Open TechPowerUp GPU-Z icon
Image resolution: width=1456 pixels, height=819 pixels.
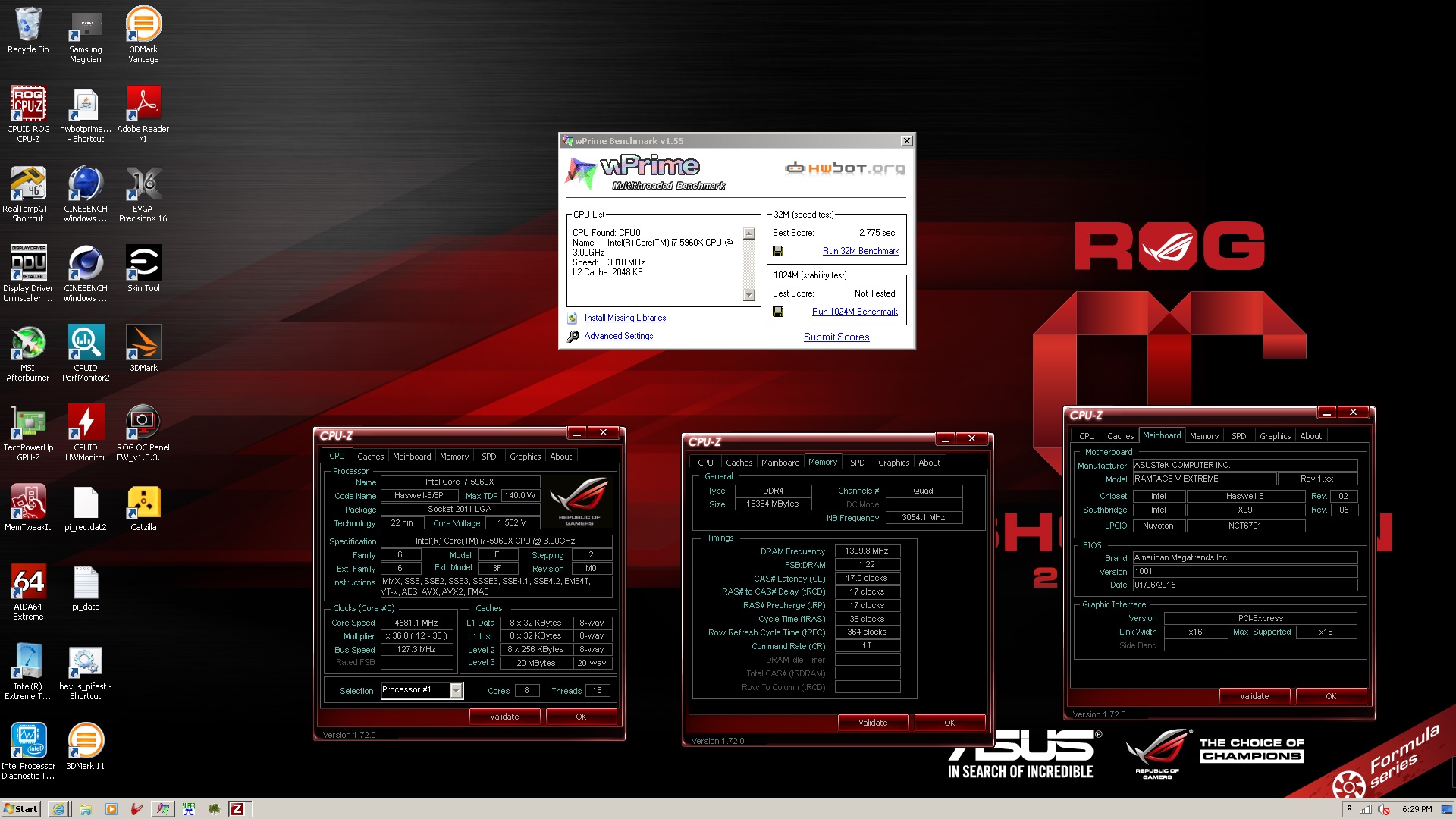(x=28, y=433)
